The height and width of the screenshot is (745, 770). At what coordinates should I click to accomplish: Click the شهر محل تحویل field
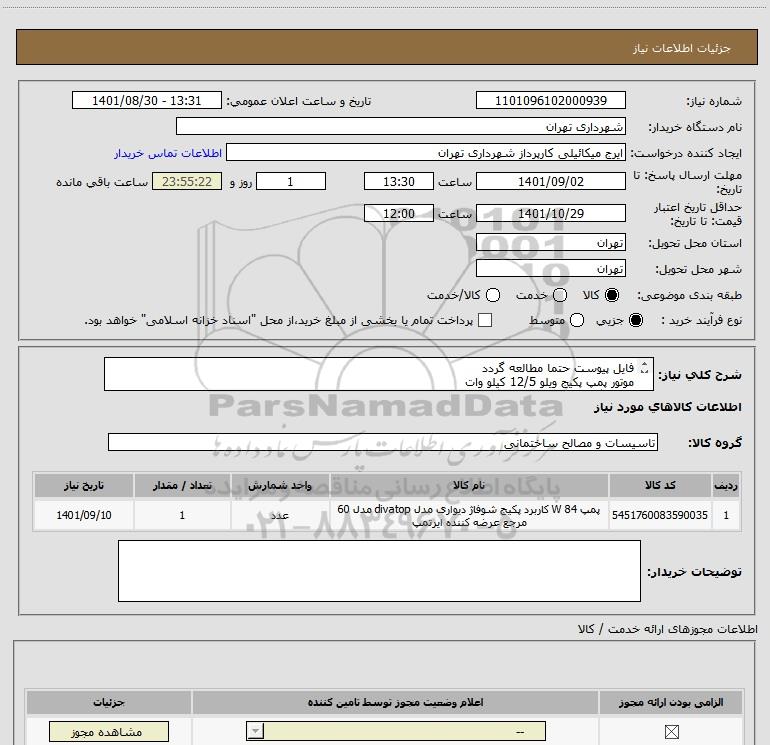(x=550, y=268)
